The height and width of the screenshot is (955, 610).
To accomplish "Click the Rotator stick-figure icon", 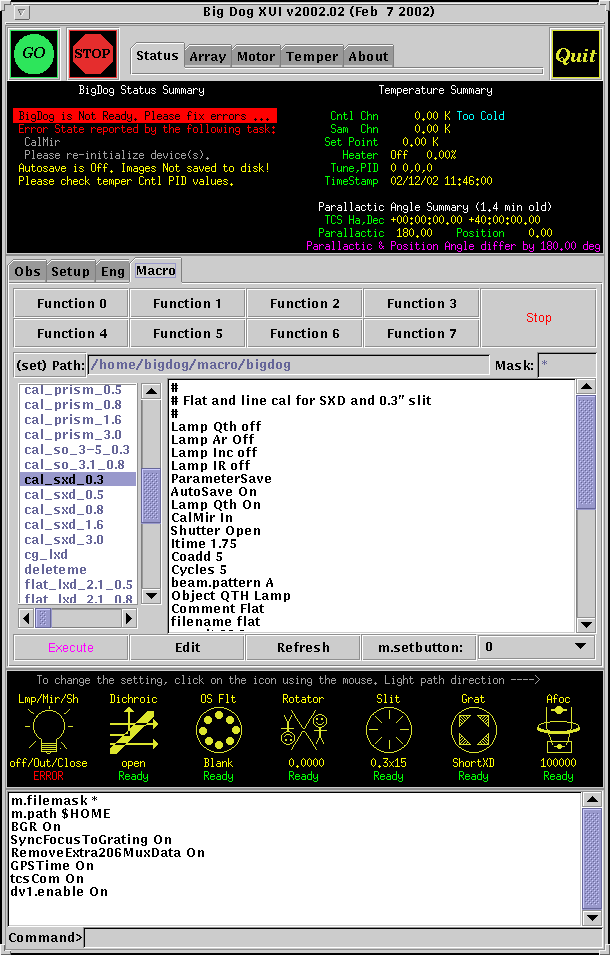I will (303, 731).
